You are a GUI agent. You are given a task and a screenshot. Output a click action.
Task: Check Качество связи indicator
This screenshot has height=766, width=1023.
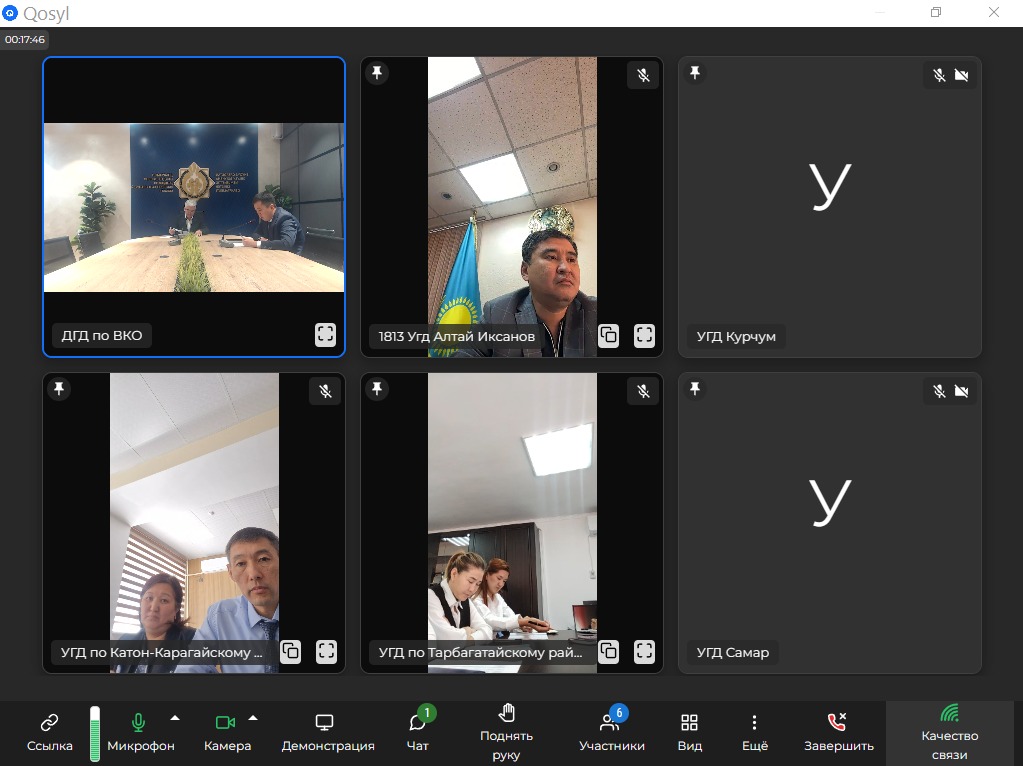pyautogui.click(x=949, y=733)
